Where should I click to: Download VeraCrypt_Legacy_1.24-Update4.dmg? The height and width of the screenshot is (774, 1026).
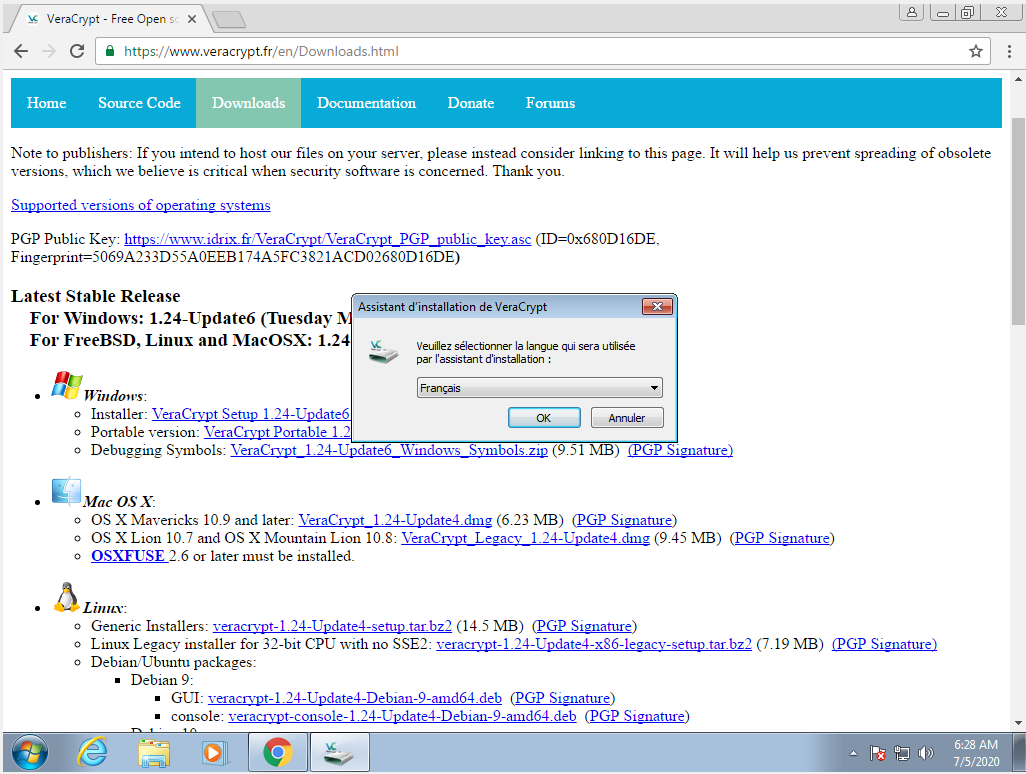tap(525, 538)
